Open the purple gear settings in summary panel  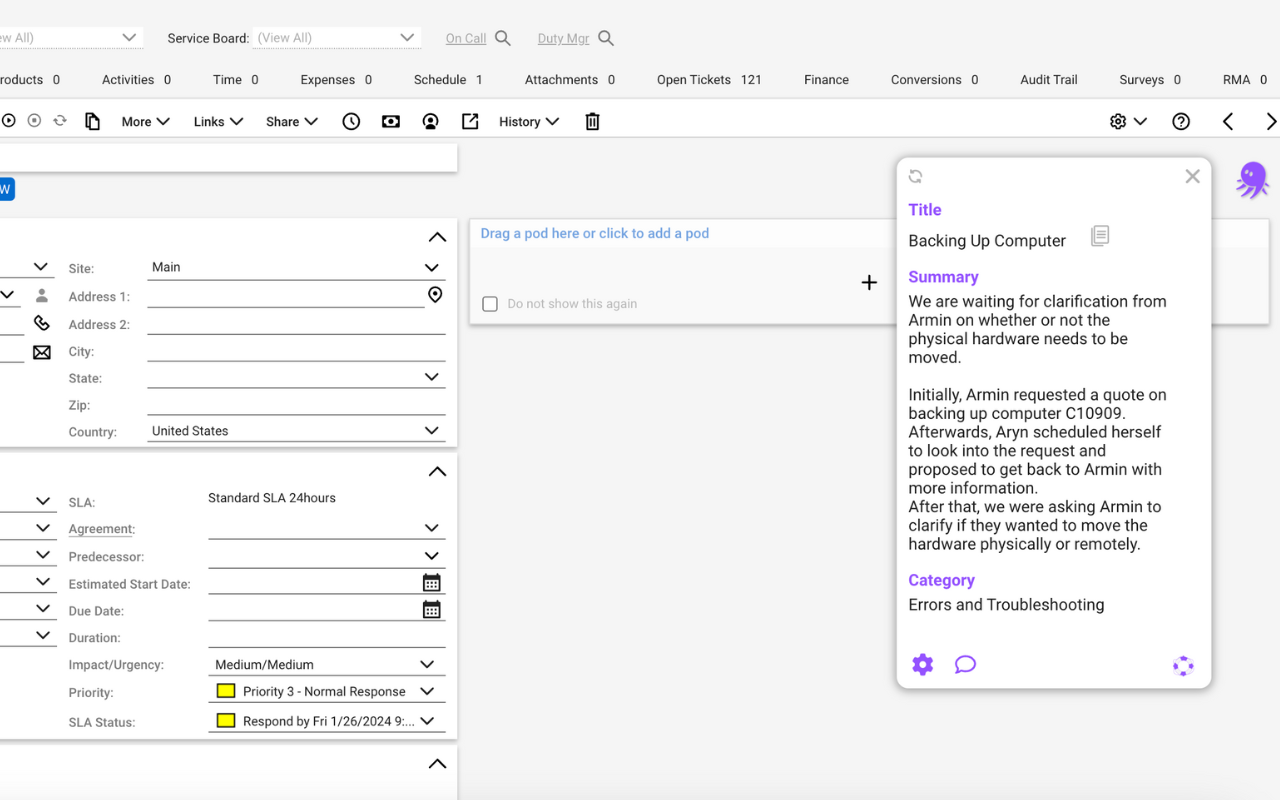(x=922, y=665)
